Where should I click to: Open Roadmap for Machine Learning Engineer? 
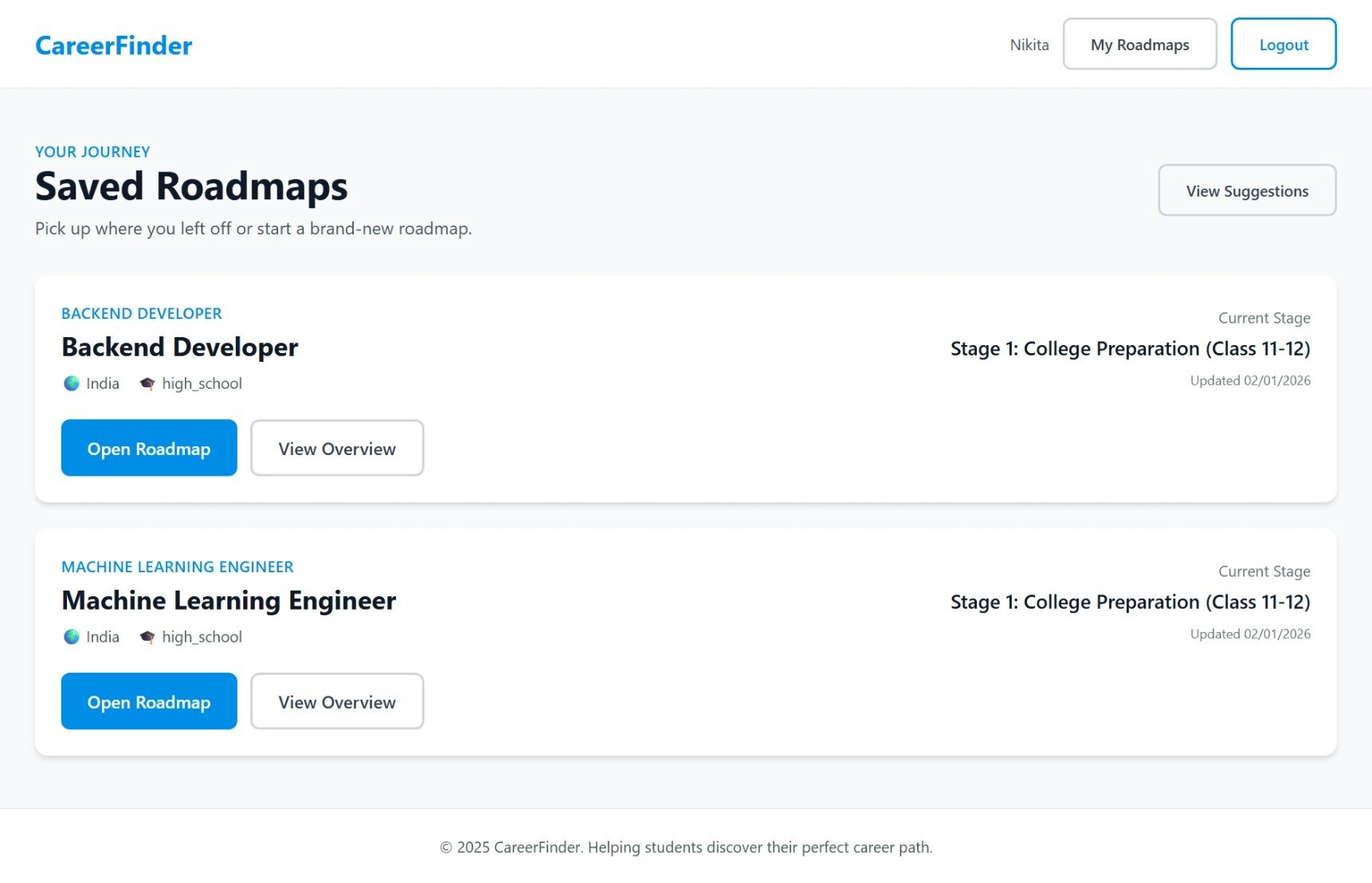click(148, 701)
